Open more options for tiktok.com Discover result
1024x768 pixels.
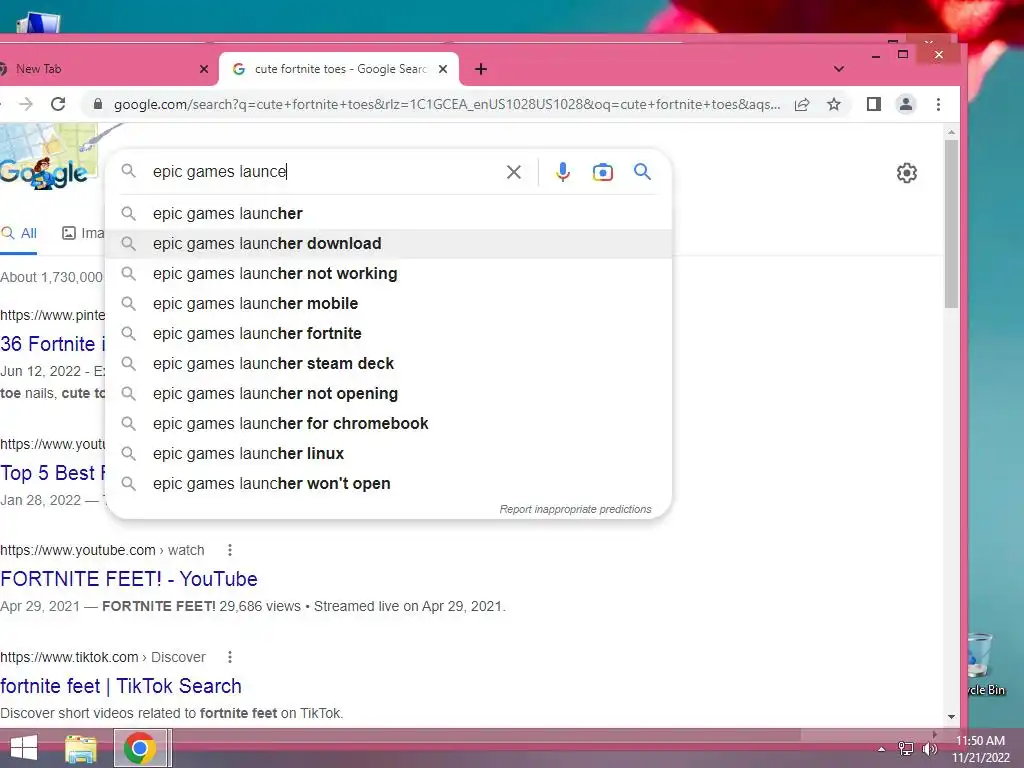pos(230,657)
